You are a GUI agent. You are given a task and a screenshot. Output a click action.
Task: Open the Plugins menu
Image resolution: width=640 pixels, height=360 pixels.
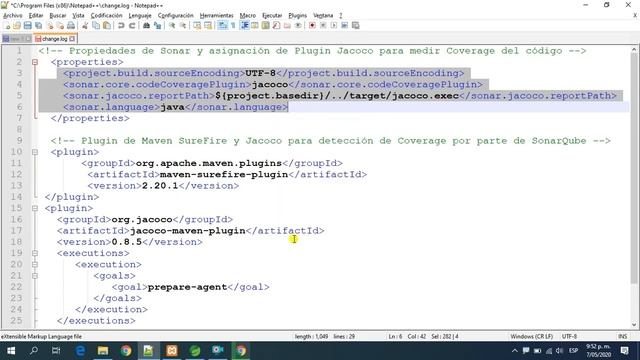click(x=298, y=16)
